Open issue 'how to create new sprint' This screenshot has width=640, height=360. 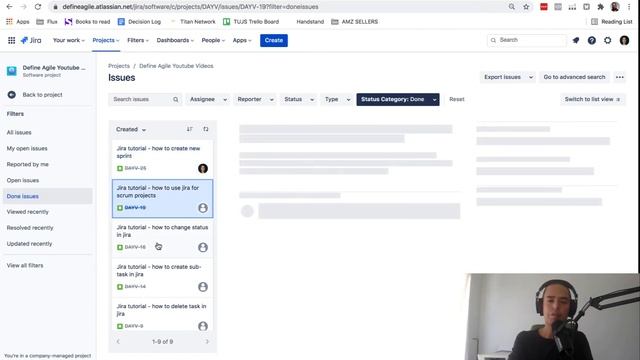point(162,158)
